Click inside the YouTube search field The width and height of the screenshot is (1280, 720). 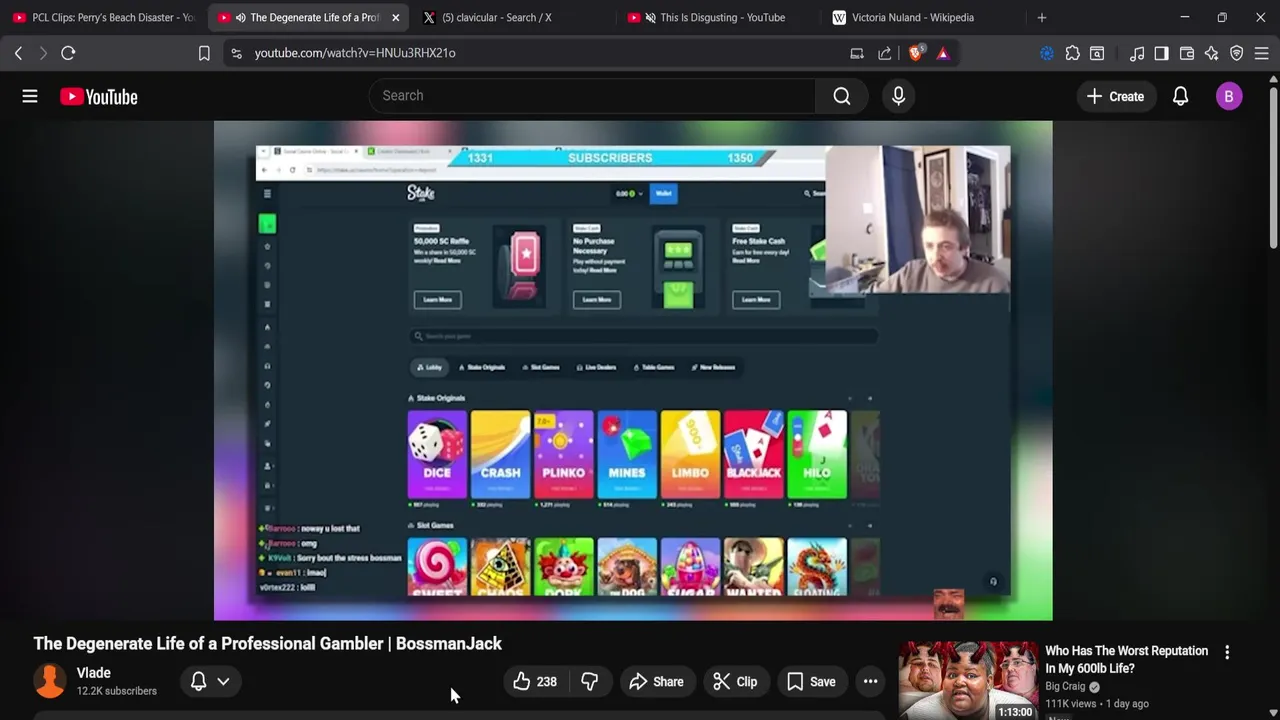point(592,96)
